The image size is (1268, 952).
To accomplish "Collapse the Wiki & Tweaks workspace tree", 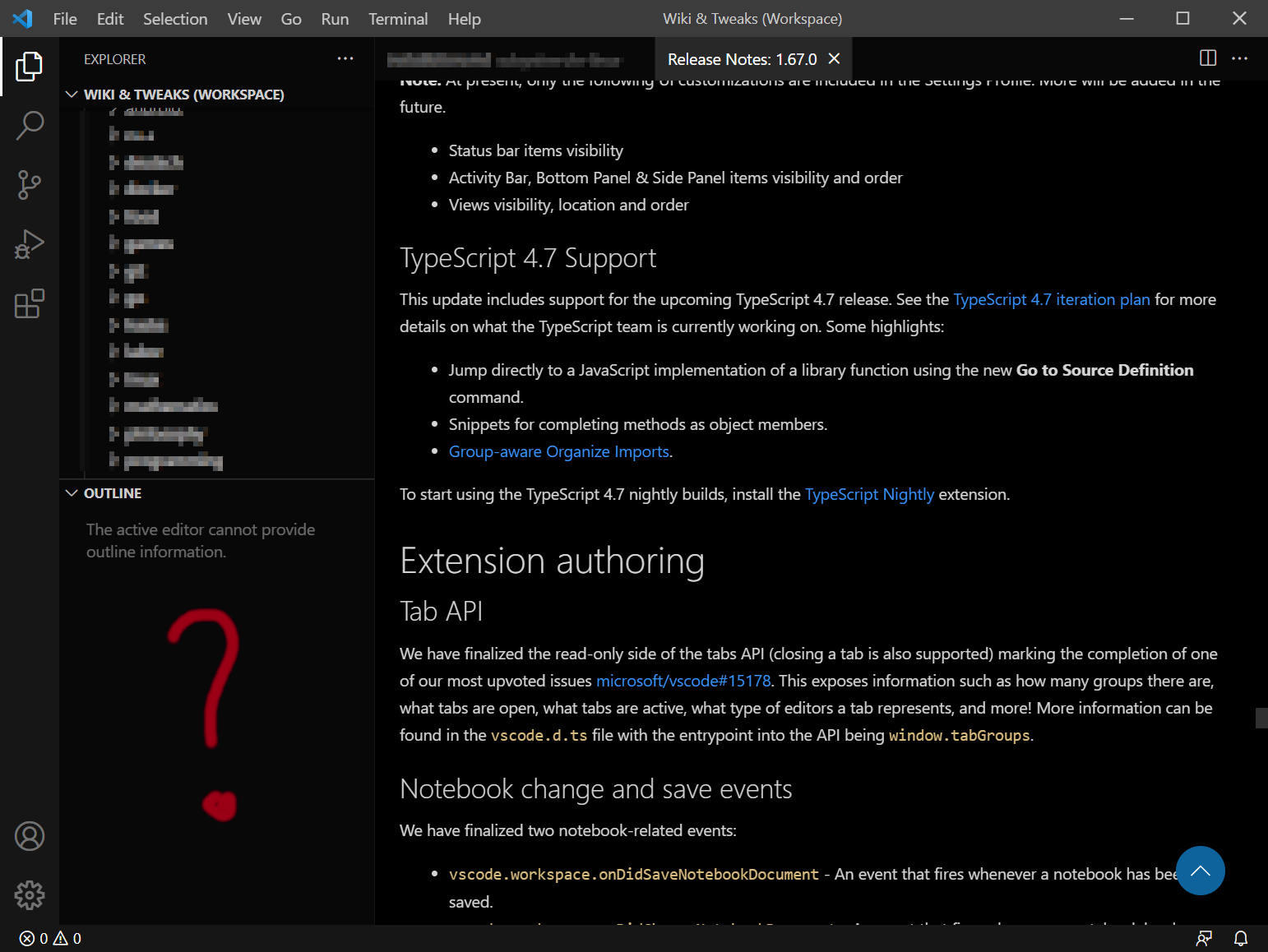I will (72, 94).
